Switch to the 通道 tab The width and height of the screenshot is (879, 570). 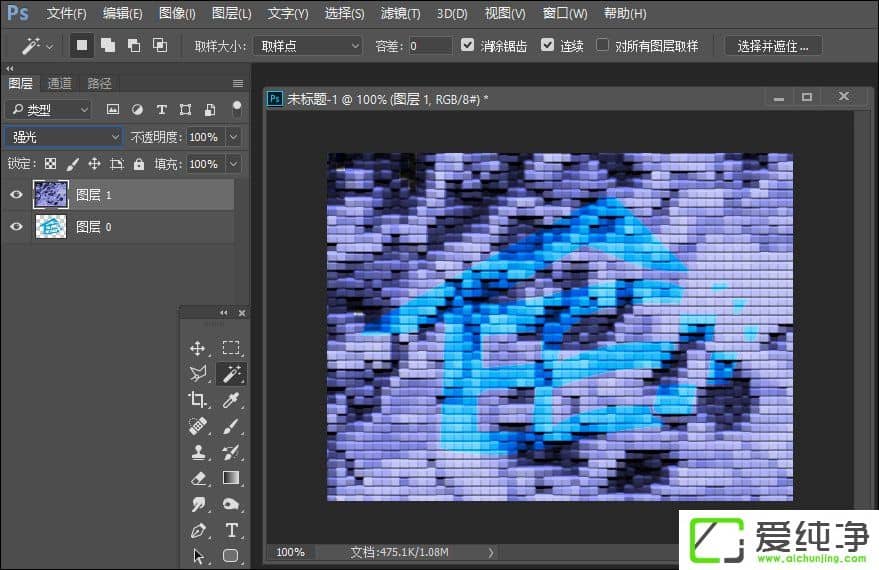pyautogui.click(x=59, y=83)
